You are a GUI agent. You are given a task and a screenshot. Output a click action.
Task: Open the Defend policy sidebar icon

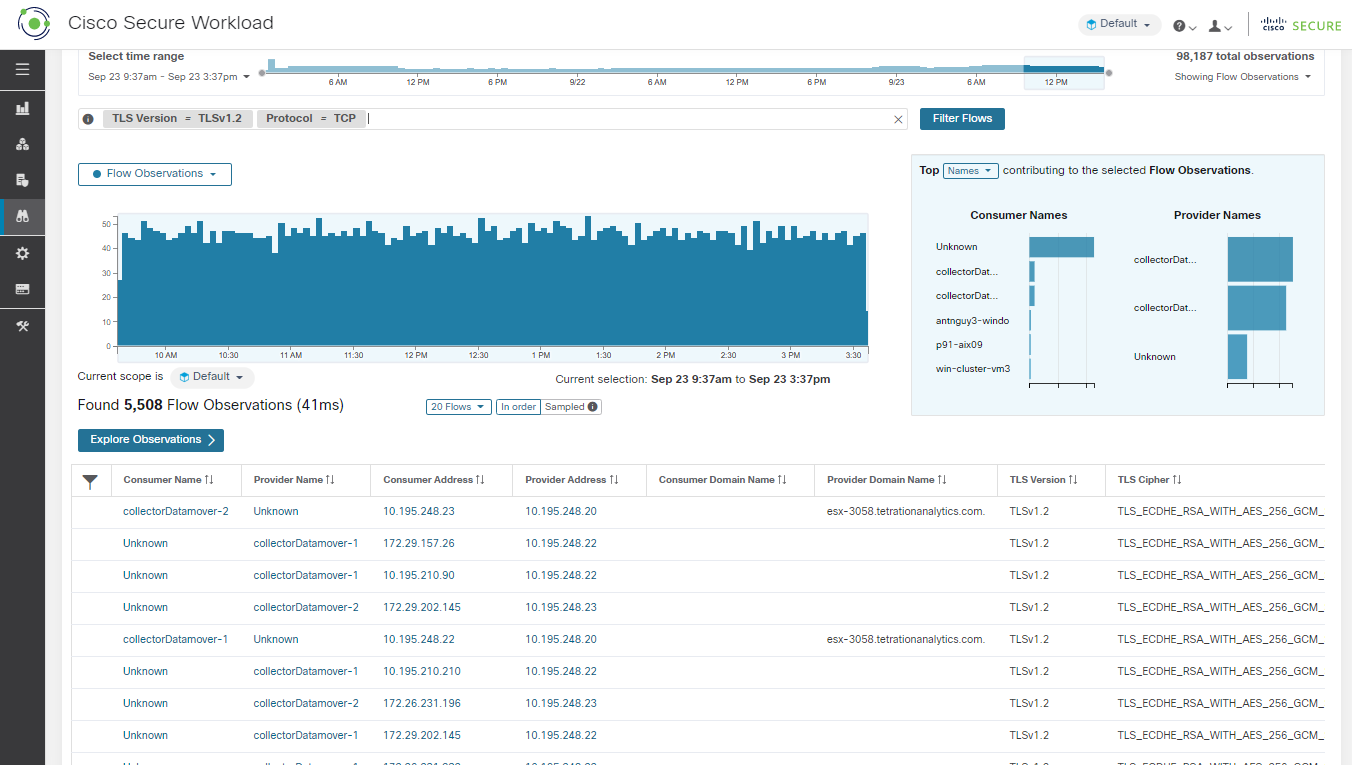[x=22, y=180]
